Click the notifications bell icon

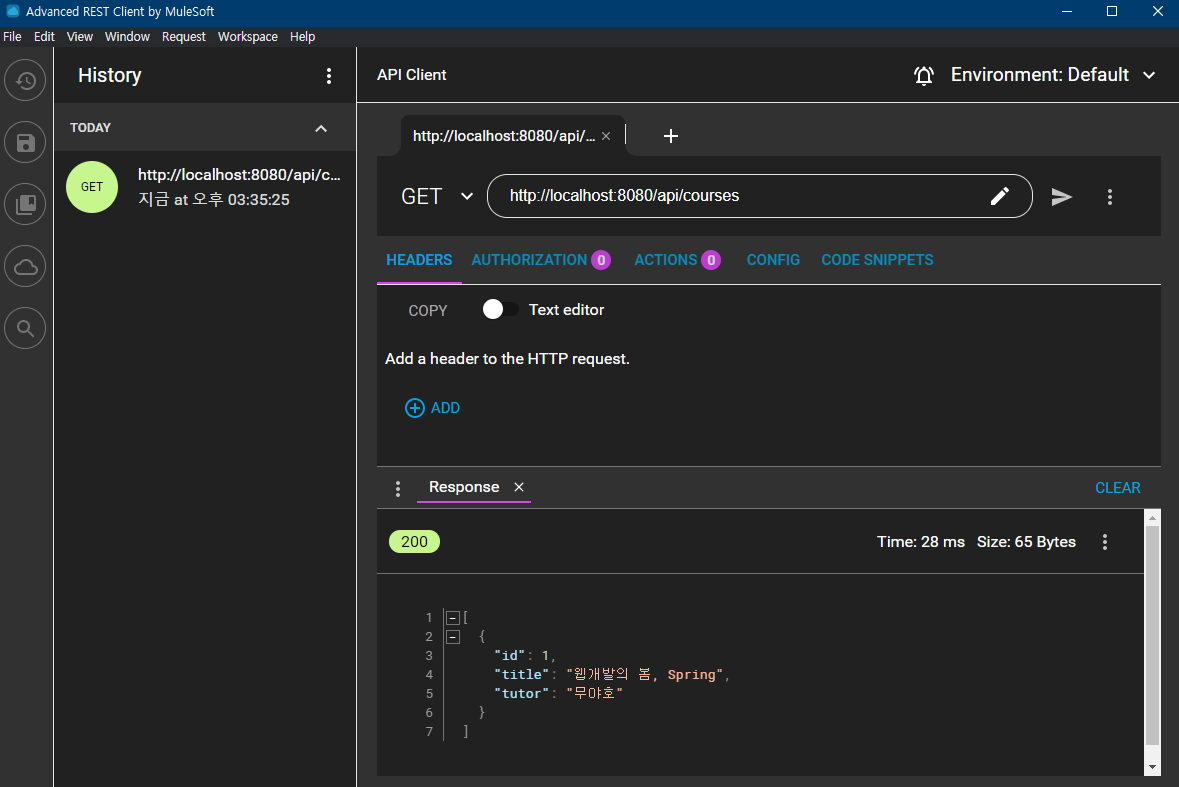(924, 75)
